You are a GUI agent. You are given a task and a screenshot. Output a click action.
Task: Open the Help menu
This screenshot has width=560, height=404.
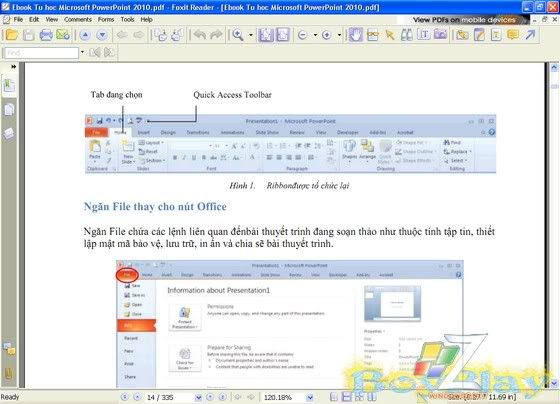click(146, 20)
